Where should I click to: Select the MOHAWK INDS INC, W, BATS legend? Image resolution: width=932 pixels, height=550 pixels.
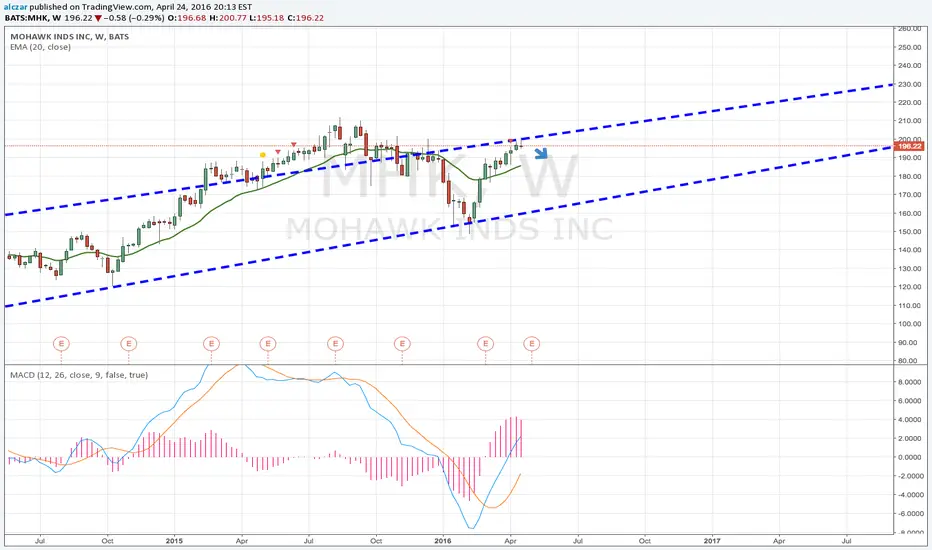point(70,36)
